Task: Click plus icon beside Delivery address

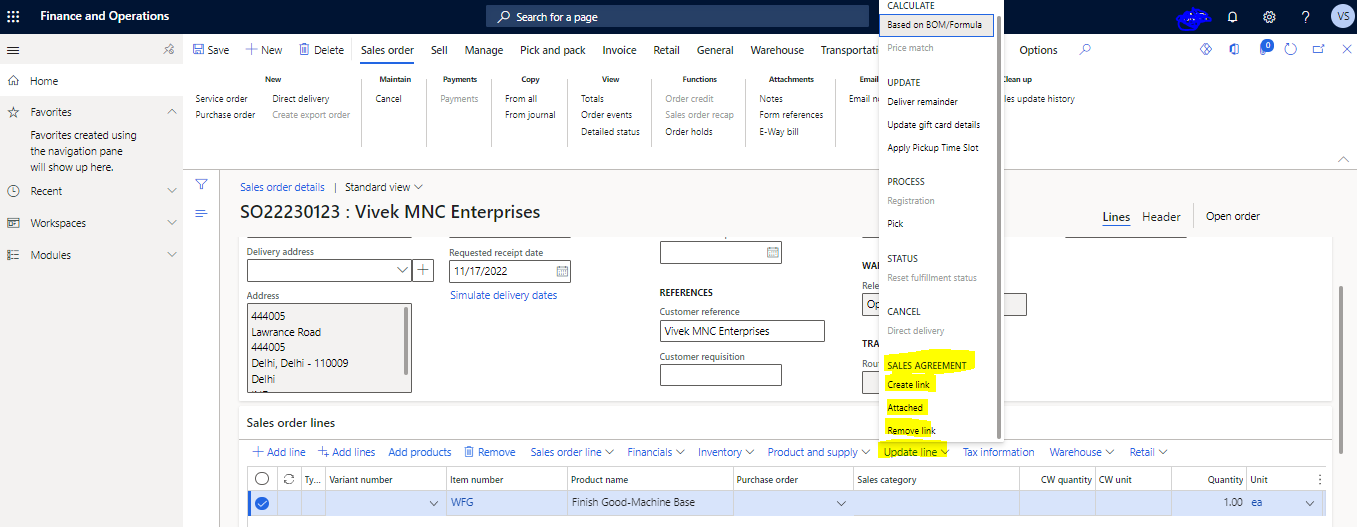Action: coord(423,270)
